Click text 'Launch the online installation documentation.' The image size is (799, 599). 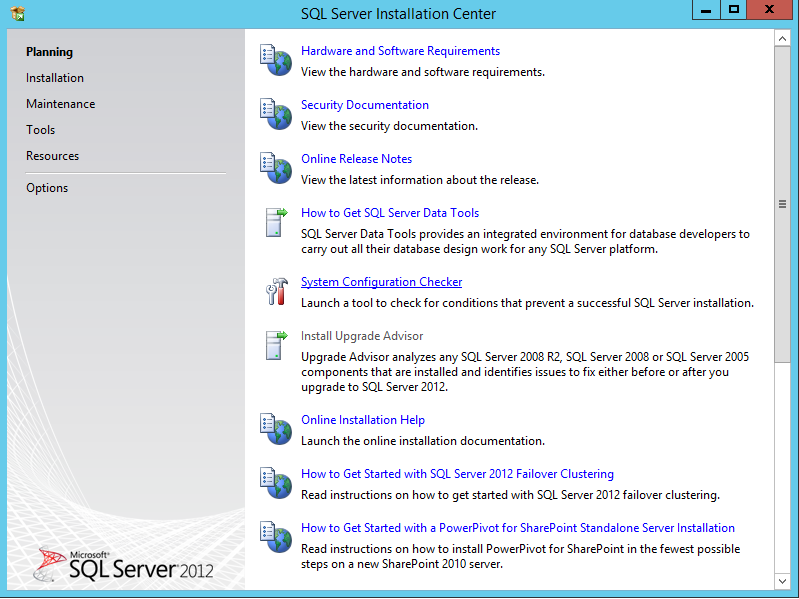click(422, 441)
